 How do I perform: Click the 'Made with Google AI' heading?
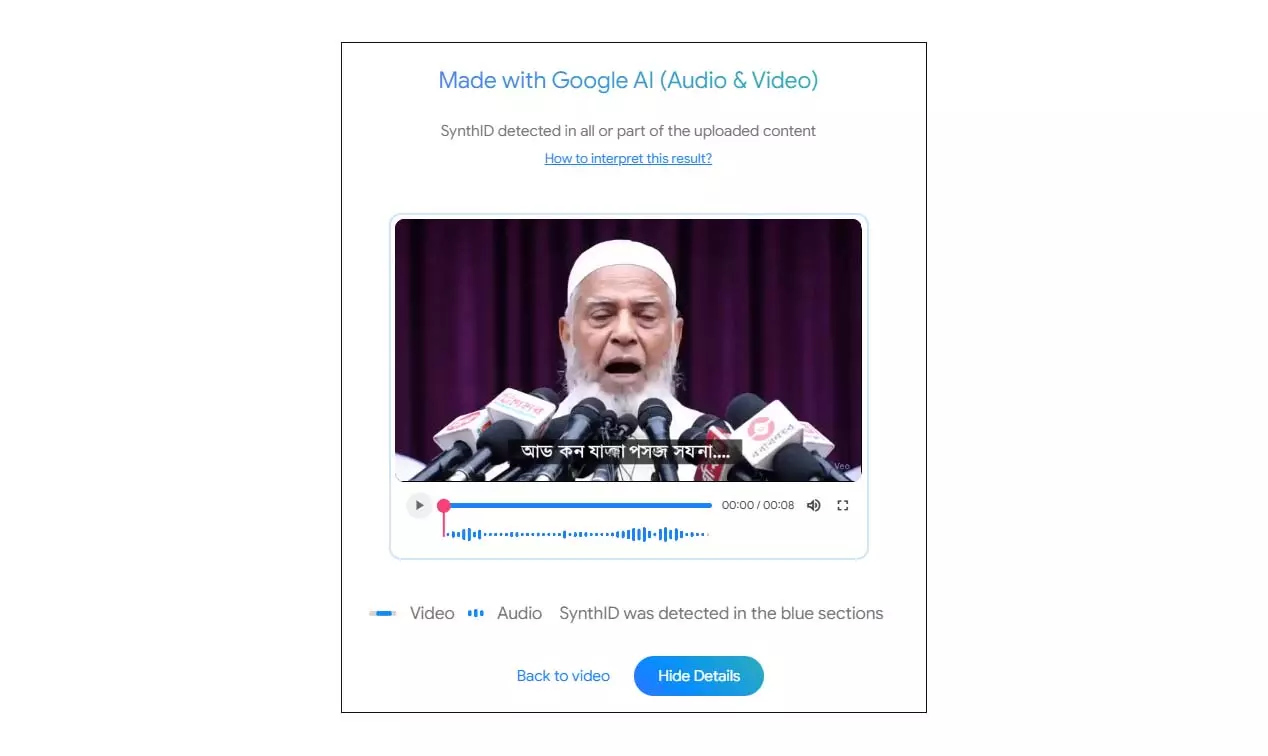[628, 80]
